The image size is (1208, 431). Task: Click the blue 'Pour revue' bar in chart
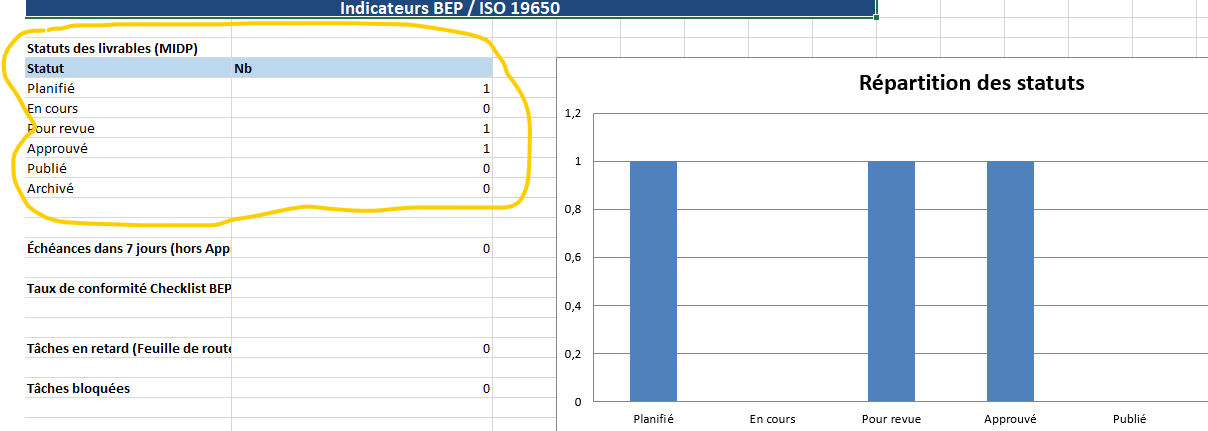point(890,281)
